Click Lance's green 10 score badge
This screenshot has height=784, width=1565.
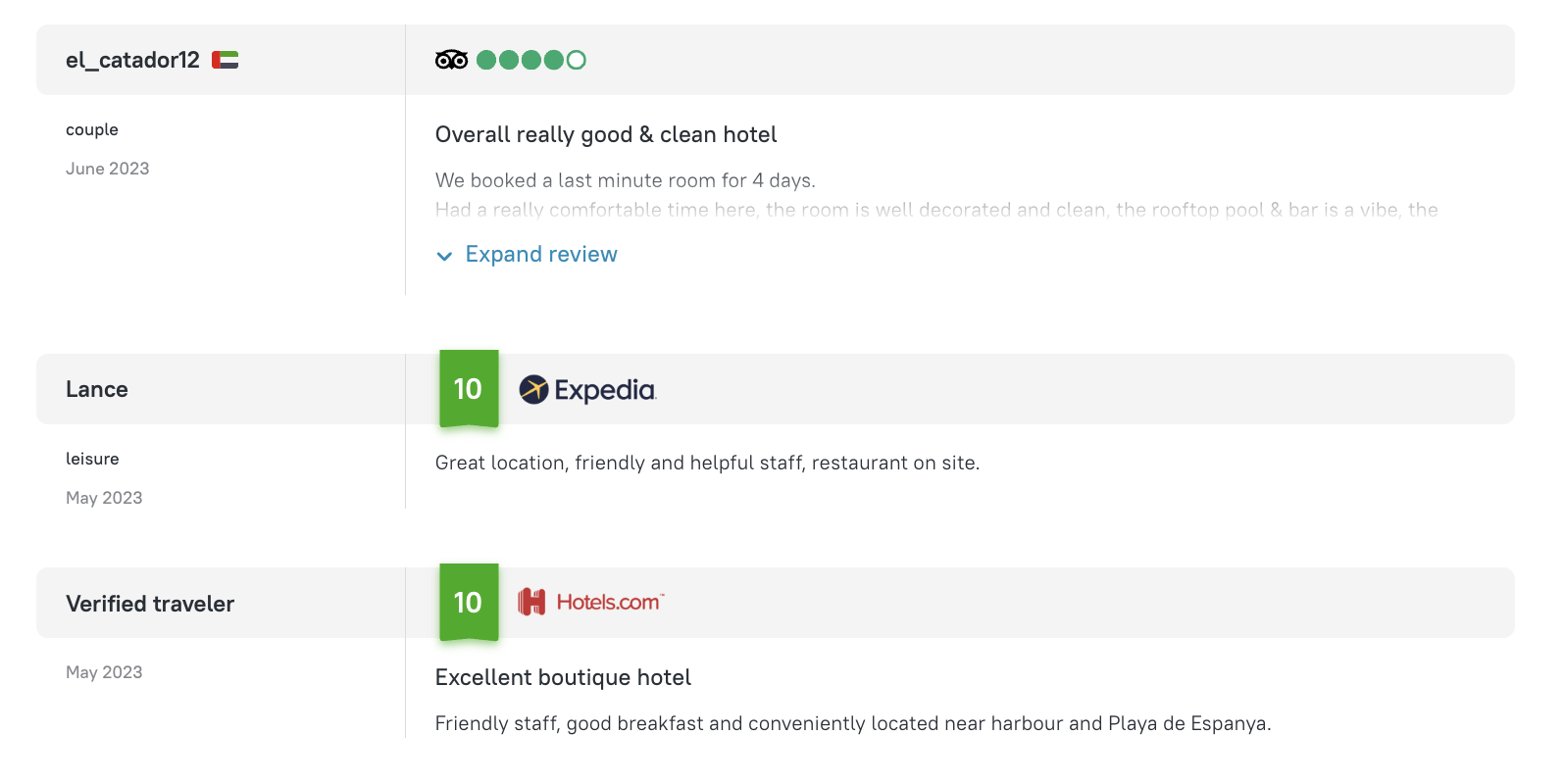tap(469, 389)
